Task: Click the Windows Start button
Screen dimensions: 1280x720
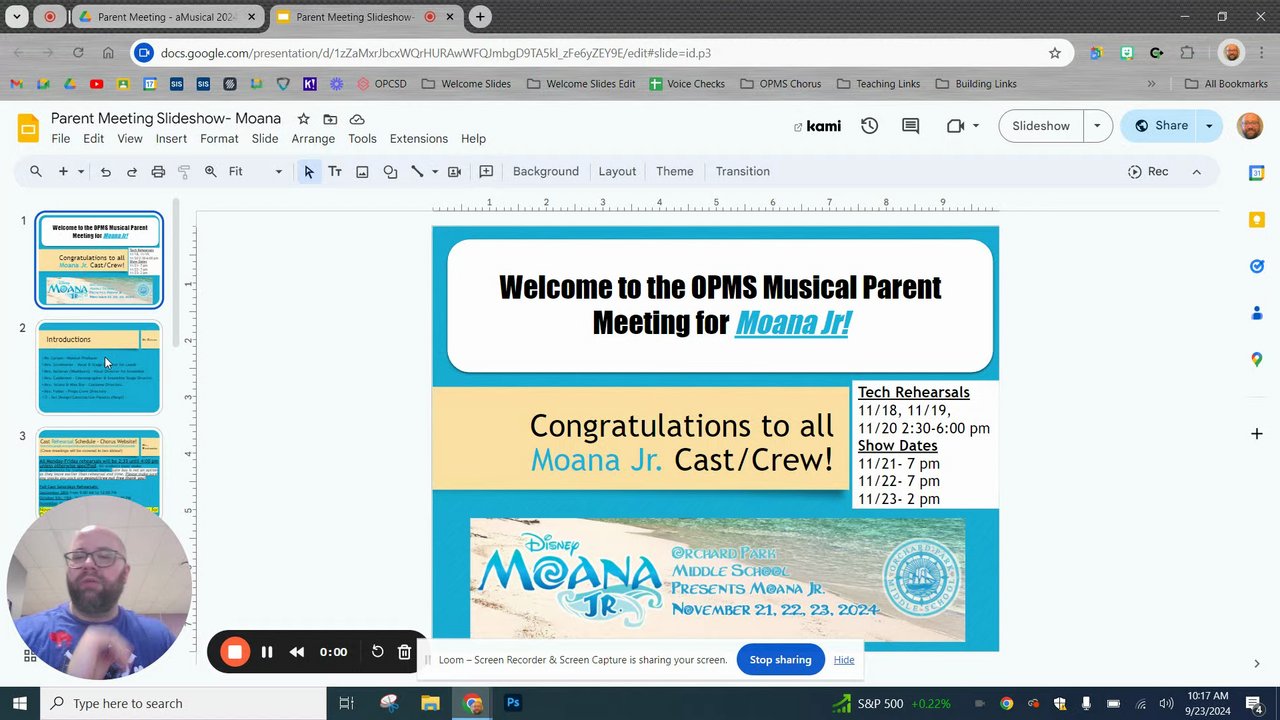Action: [x=18, y=703]
